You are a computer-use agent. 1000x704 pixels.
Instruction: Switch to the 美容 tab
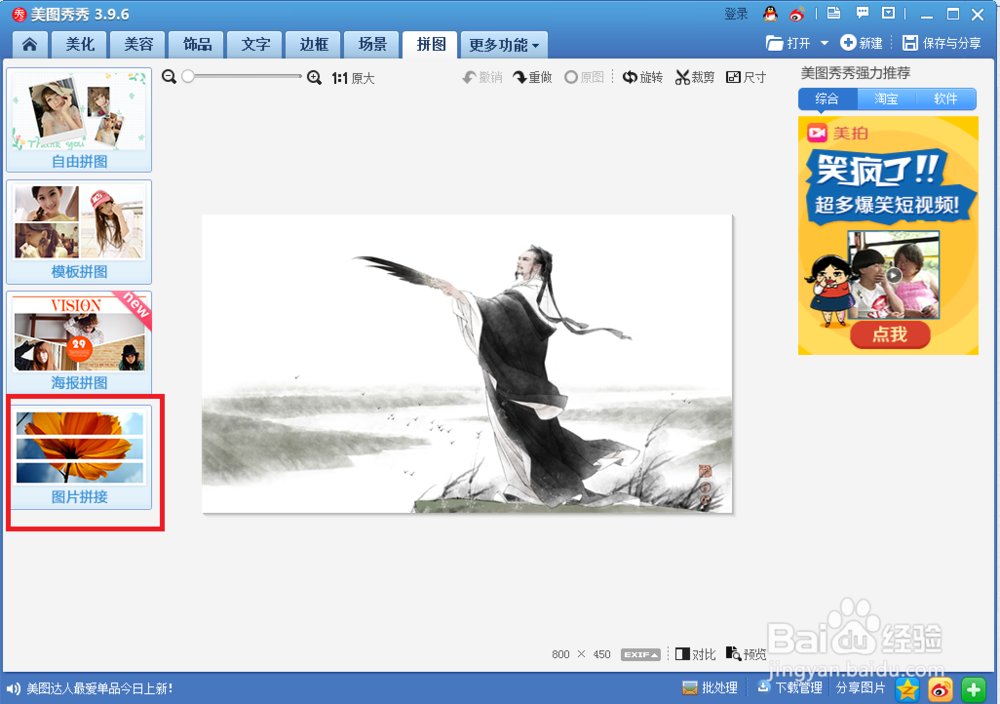[x=138, y=45]
